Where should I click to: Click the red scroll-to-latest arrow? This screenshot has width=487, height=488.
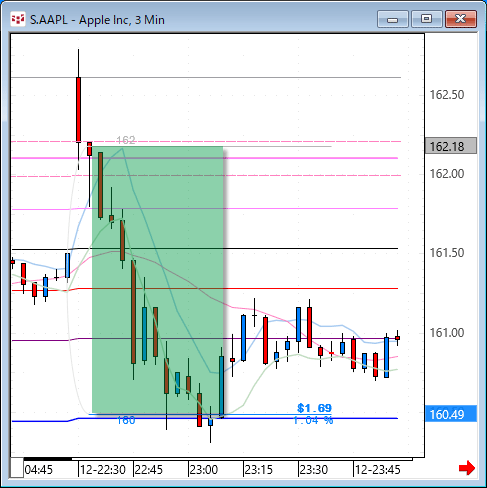tap(467, 468)
